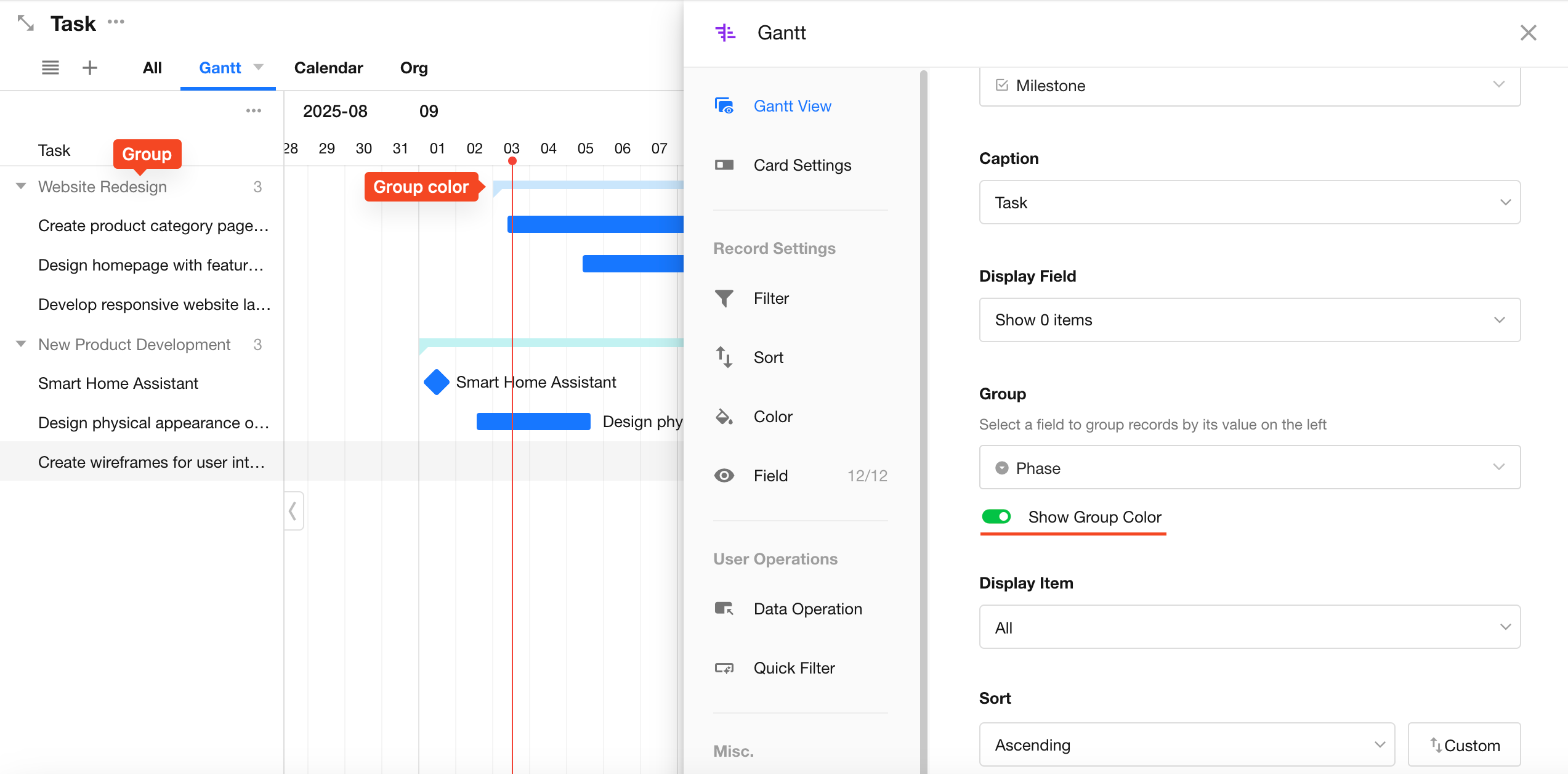Collapse the Website Redesign group
The width and height of the screenshot is (1568, 774).
coord(21,186)
